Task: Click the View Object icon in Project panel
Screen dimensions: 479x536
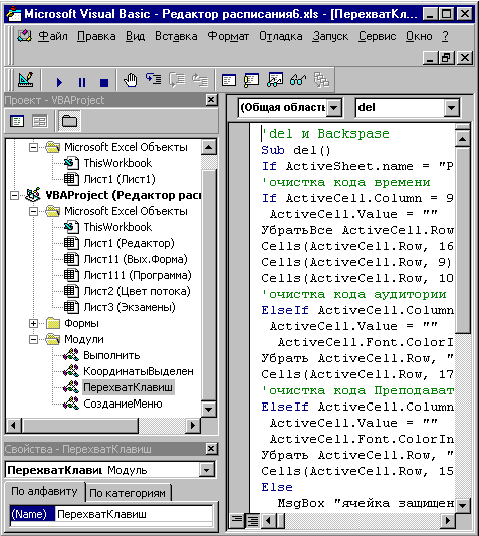Action: (x=40, y=121)
